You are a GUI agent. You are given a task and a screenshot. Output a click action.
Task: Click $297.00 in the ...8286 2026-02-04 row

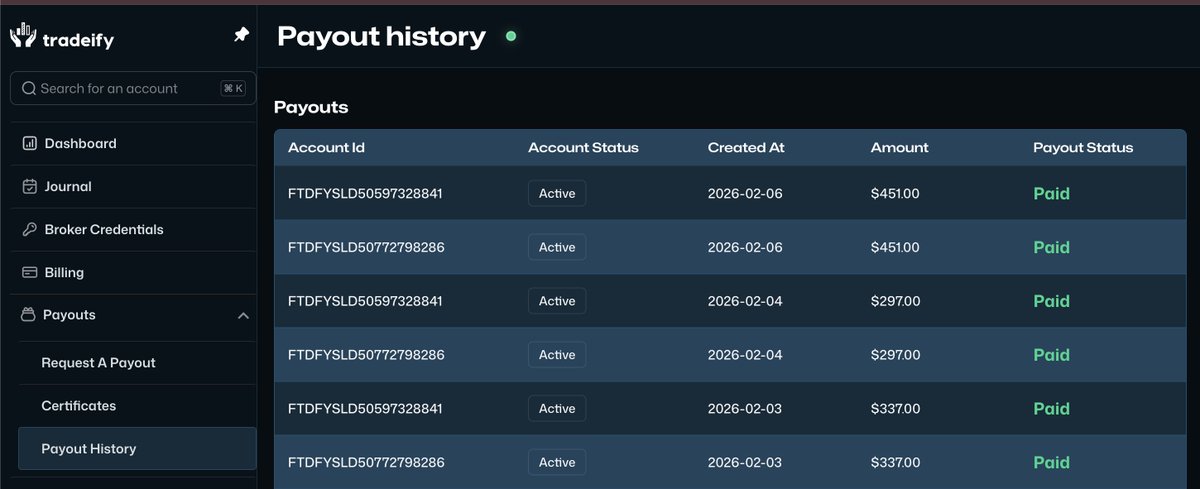(x=896, y=355)
